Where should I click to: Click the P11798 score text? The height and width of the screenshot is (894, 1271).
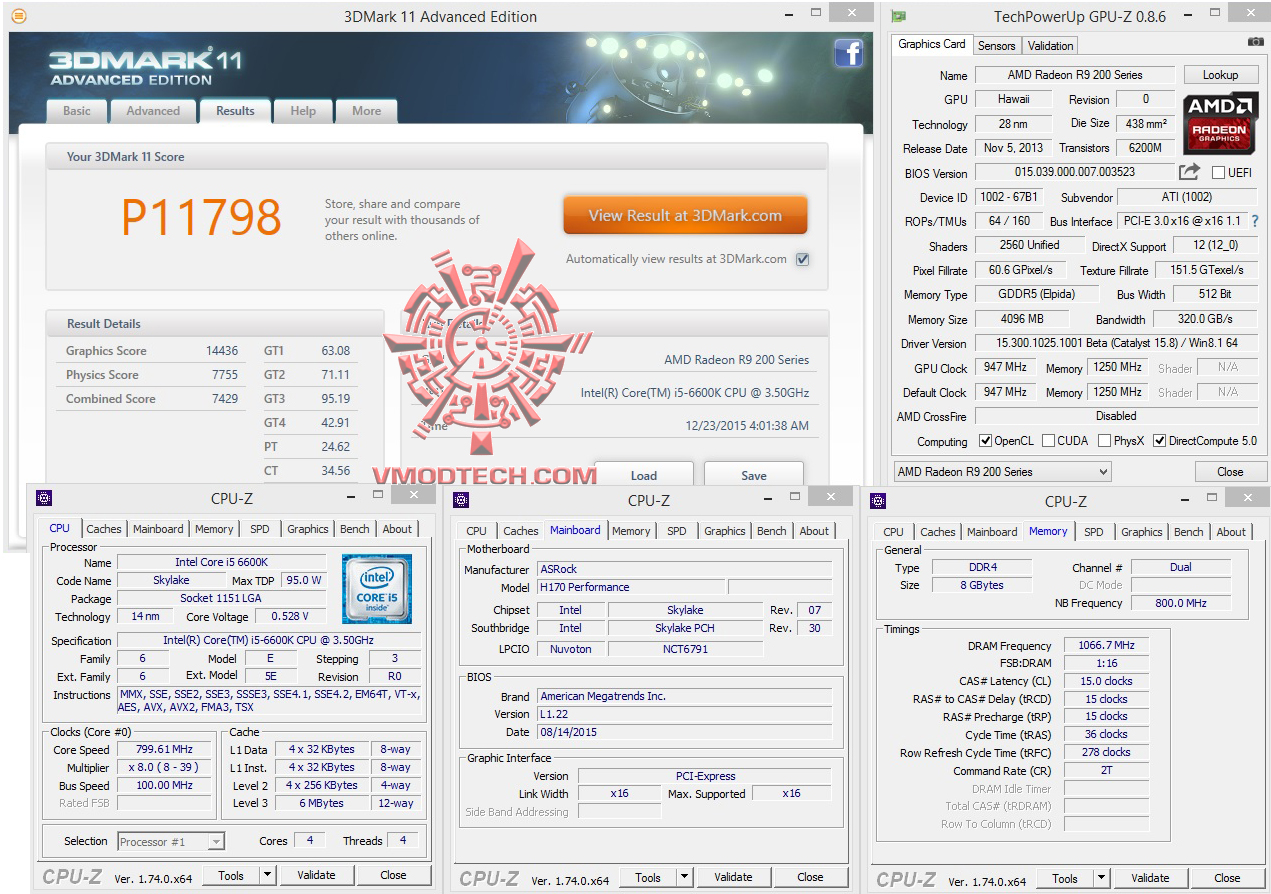pyautogui.click(x=201, y=218)
